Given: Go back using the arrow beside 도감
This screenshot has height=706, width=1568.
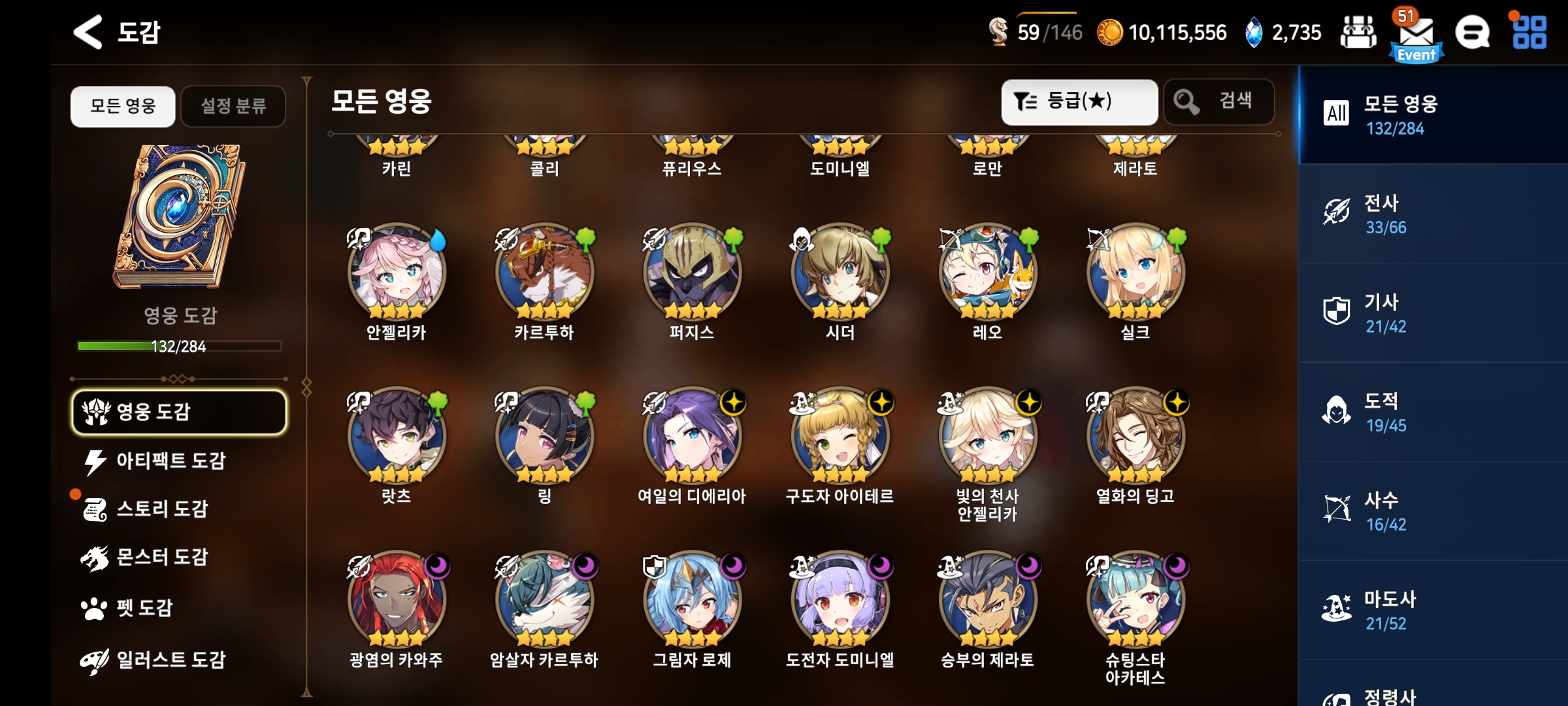Looking at the screenshot, I should tap(88, 31).
